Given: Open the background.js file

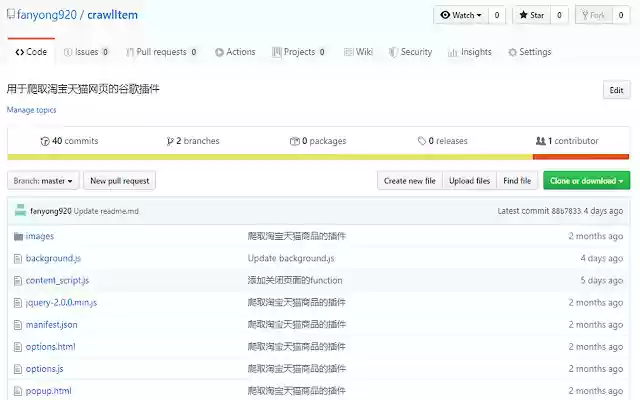Looking at the screenshot, I should pyautogui.click(x=53, y=258).
